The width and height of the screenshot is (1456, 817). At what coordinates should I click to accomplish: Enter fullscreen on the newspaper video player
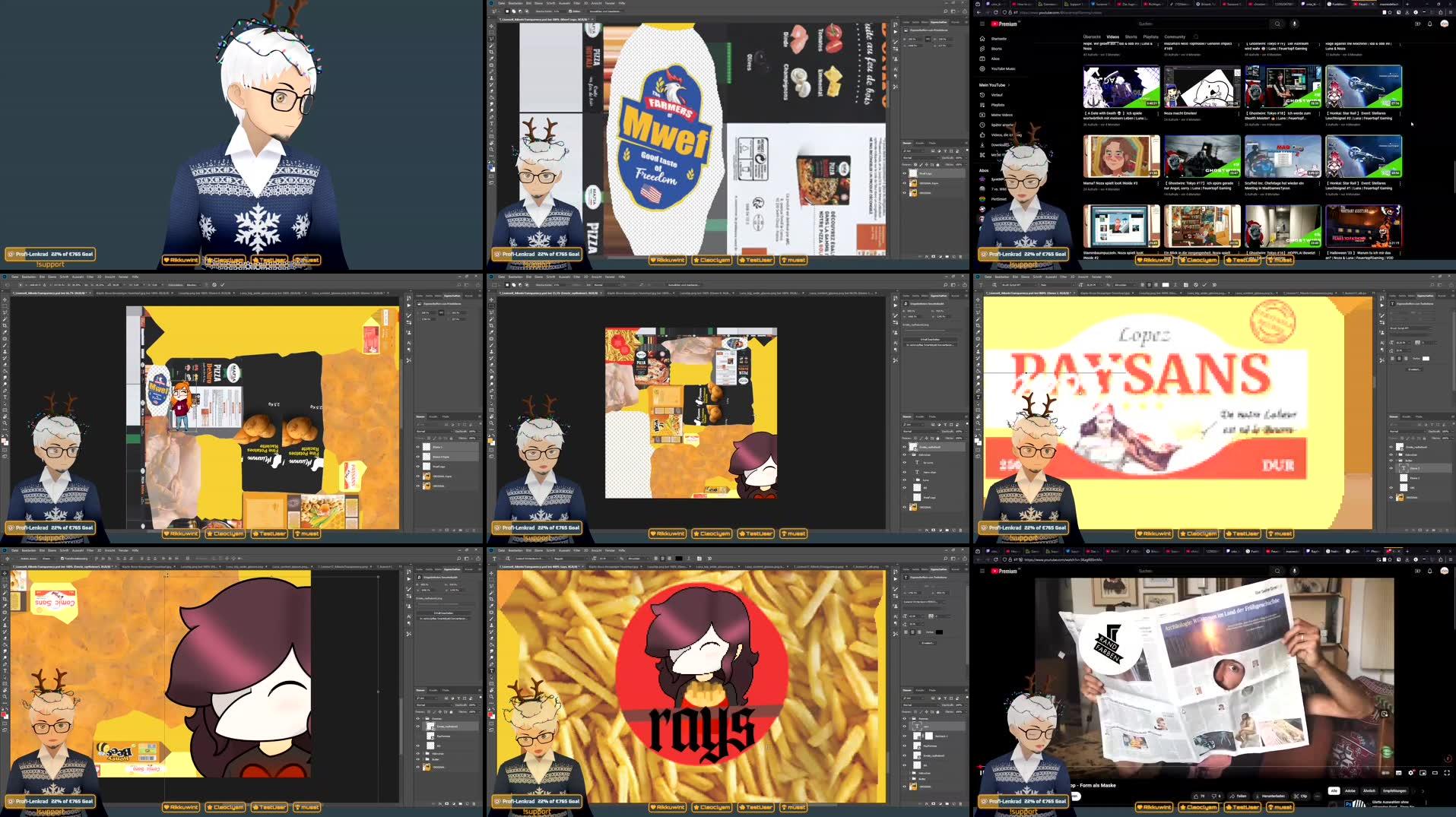pyautogui.click(x=1447, y=772)
